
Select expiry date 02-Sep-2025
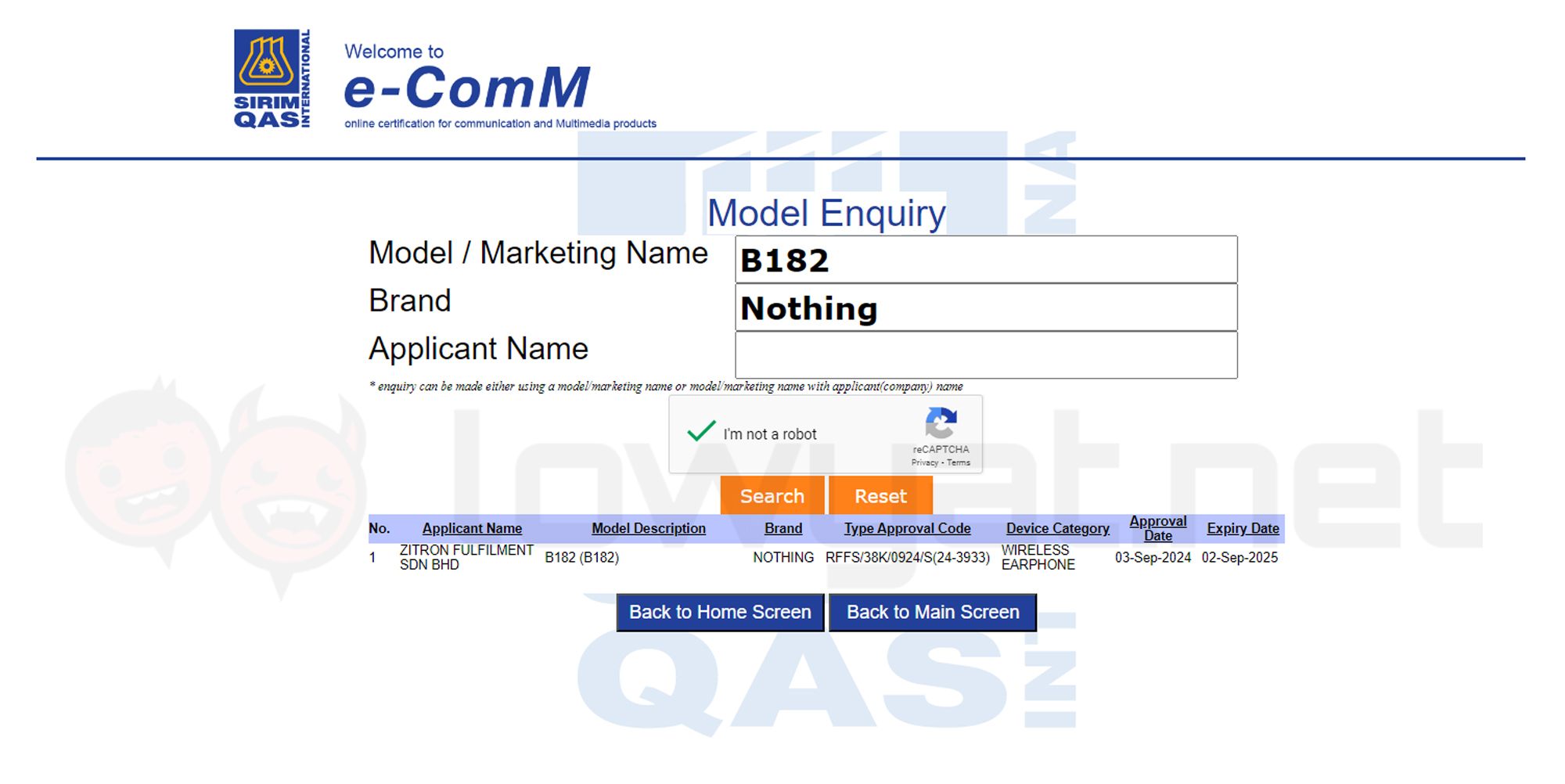1239,557
